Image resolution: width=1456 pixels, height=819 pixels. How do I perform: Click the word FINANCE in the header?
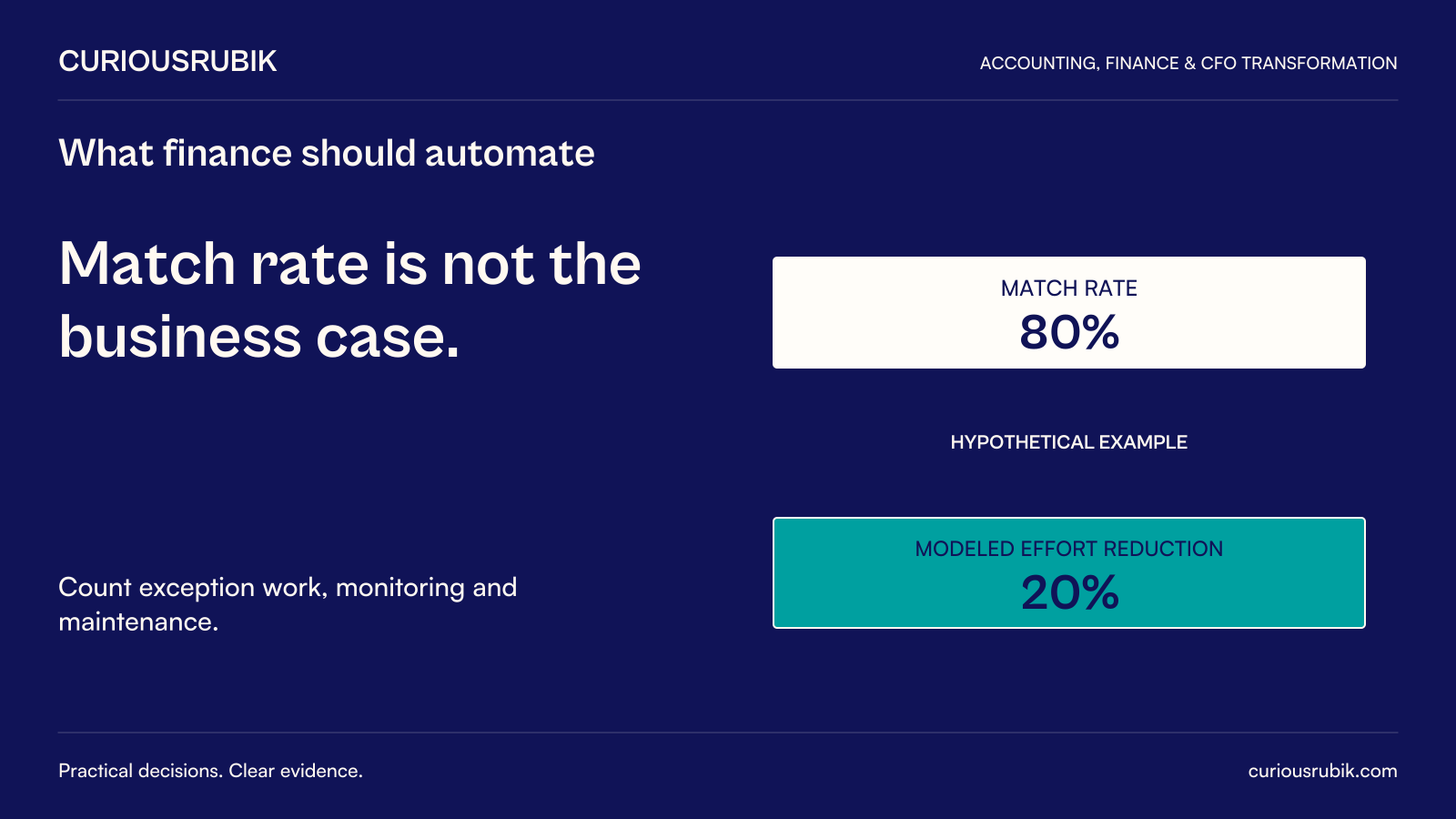click(x=1142, y=64)
